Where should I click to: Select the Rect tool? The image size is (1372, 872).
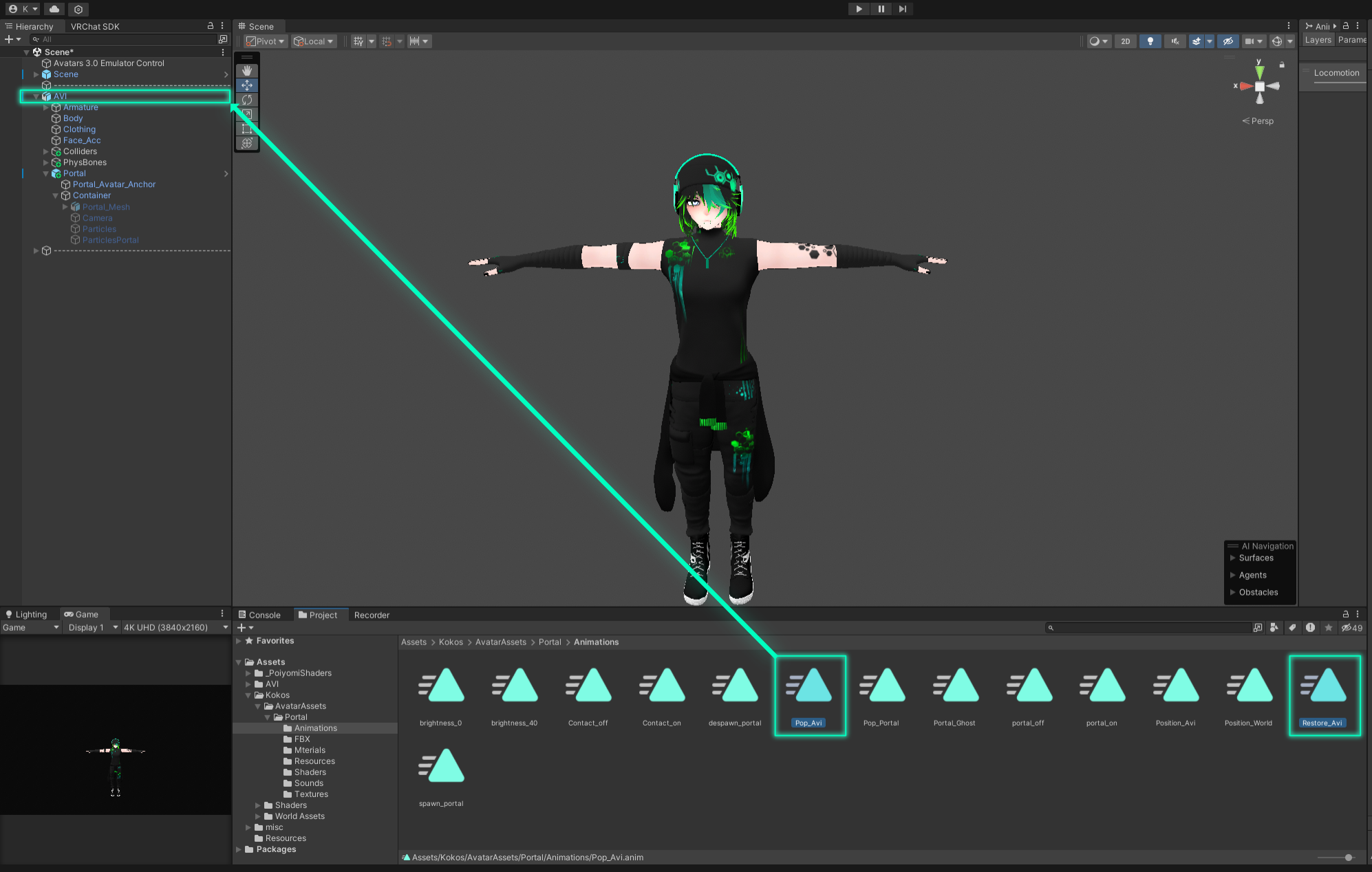click(x=247, y=129)
